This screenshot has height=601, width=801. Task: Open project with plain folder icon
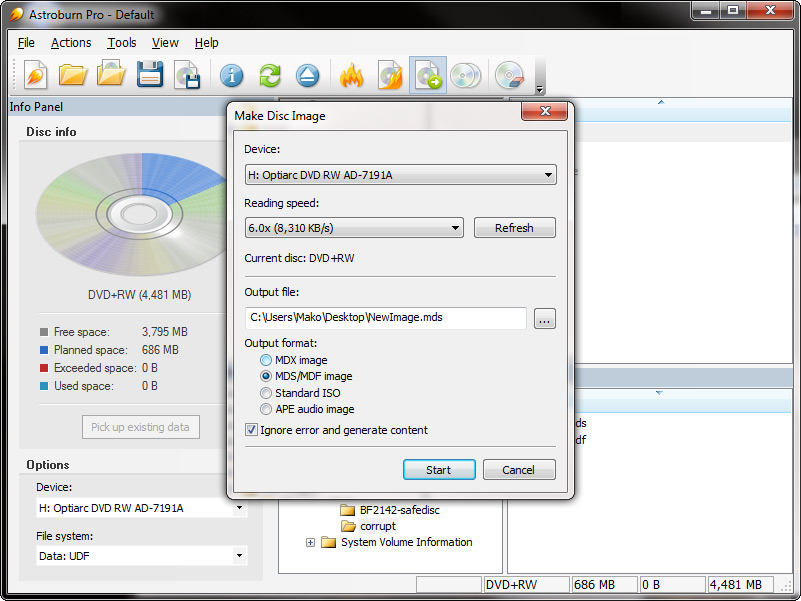click(73, 76)
